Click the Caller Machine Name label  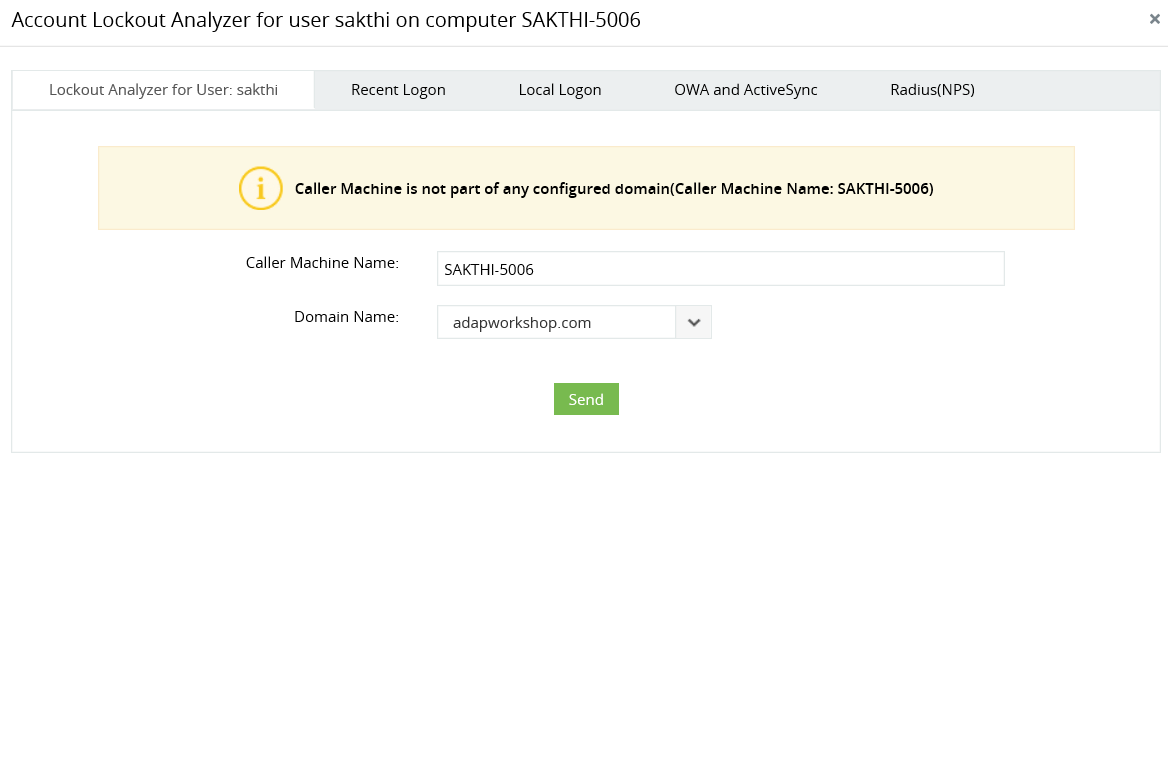coord(322,262)
